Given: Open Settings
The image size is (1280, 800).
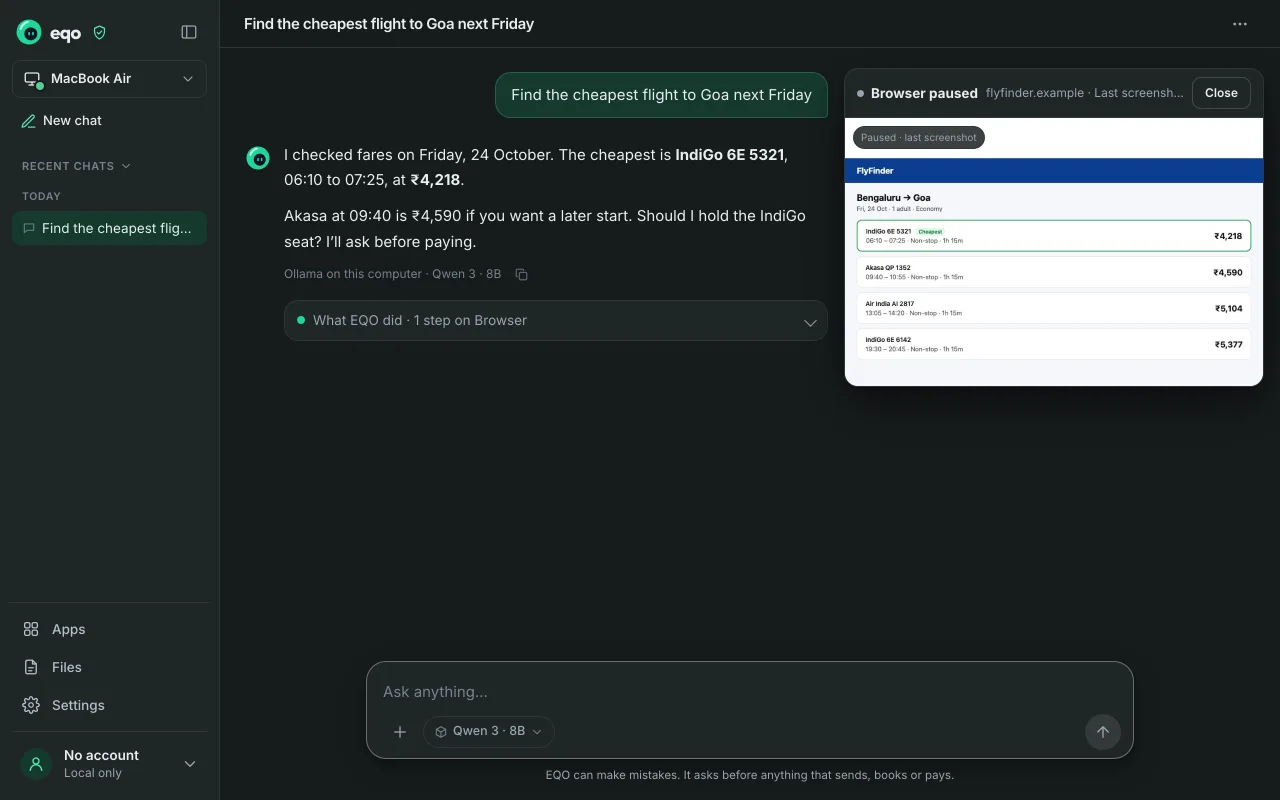Looking at the screenshot, I should [109, 705].
